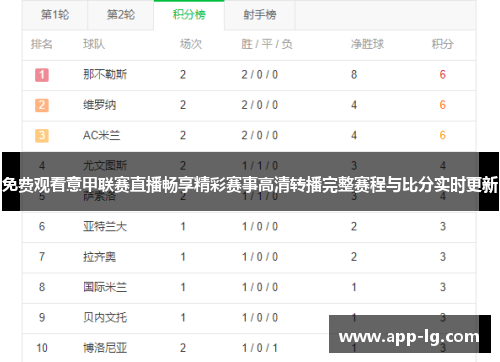Click 国际米兰's 1 / 0 / 0 record
The width and height of the screenshot is (500, 362).
click(260, 287)
